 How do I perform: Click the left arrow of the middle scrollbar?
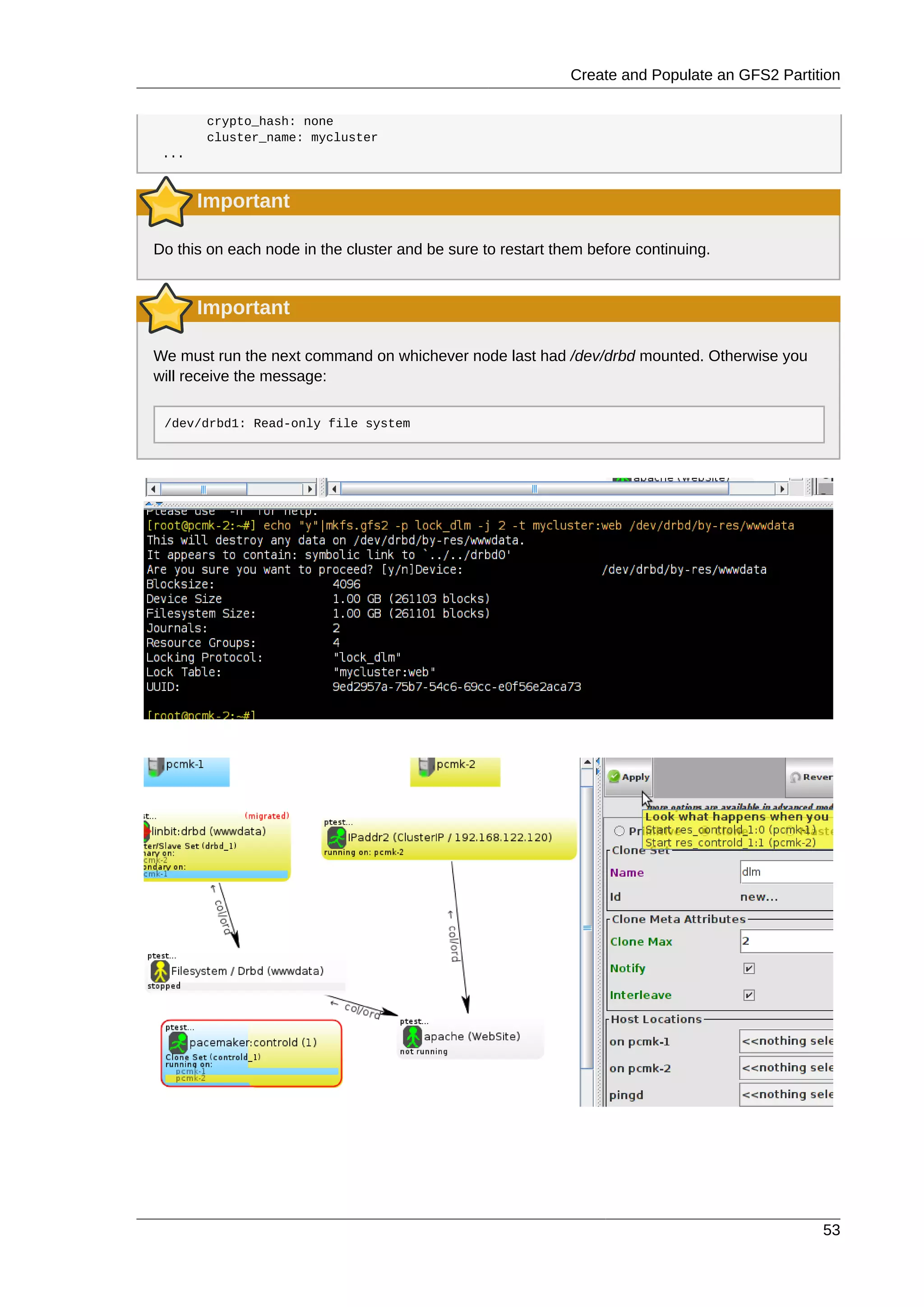pos(335,488)
